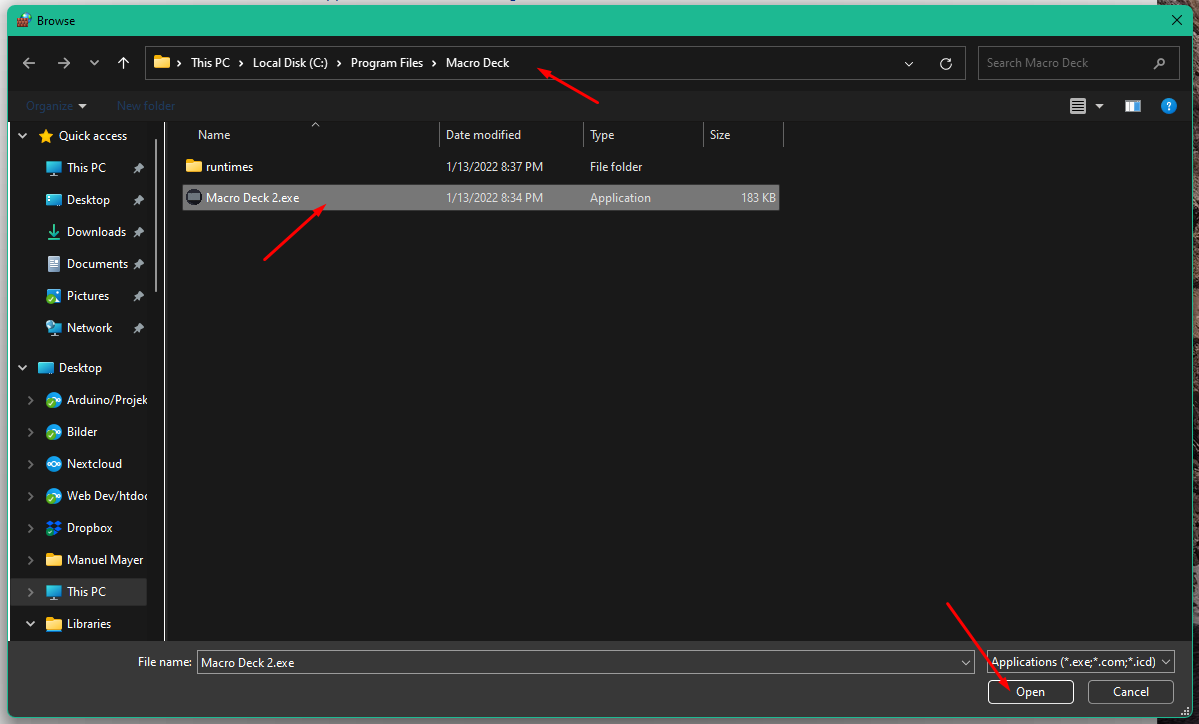Click the Pictures icon in sidebar

click(x=54, y=296)
